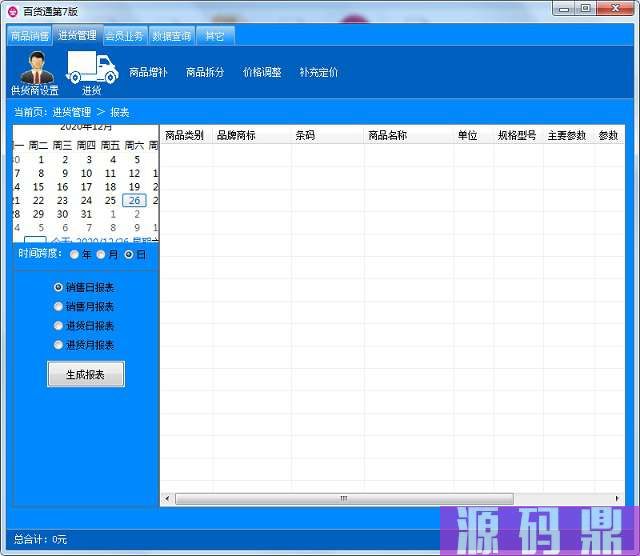Click the 2020年12月 calendar month title
The height and width of the screenshot is (556, 640).
pyautogui.click(x=86, y=127)
